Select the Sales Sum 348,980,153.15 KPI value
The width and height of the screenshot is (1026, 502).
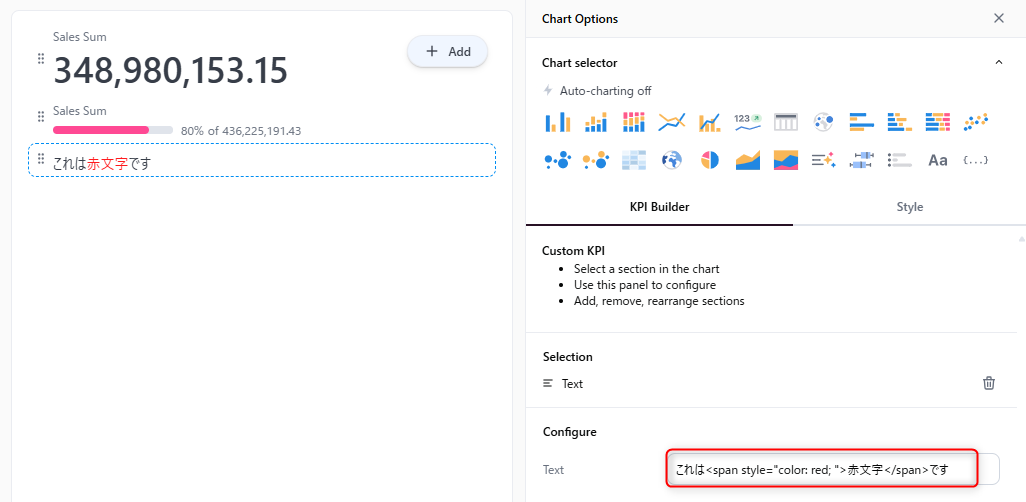click(x=170, y=70)
